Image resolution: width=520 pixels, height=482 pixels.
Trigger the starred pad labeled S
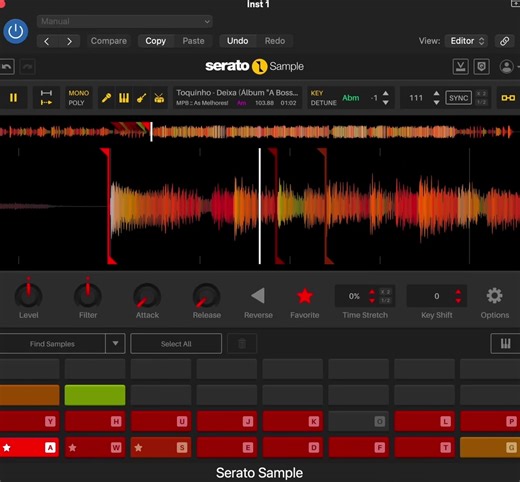pyautogui.click(x=161, y=447)
